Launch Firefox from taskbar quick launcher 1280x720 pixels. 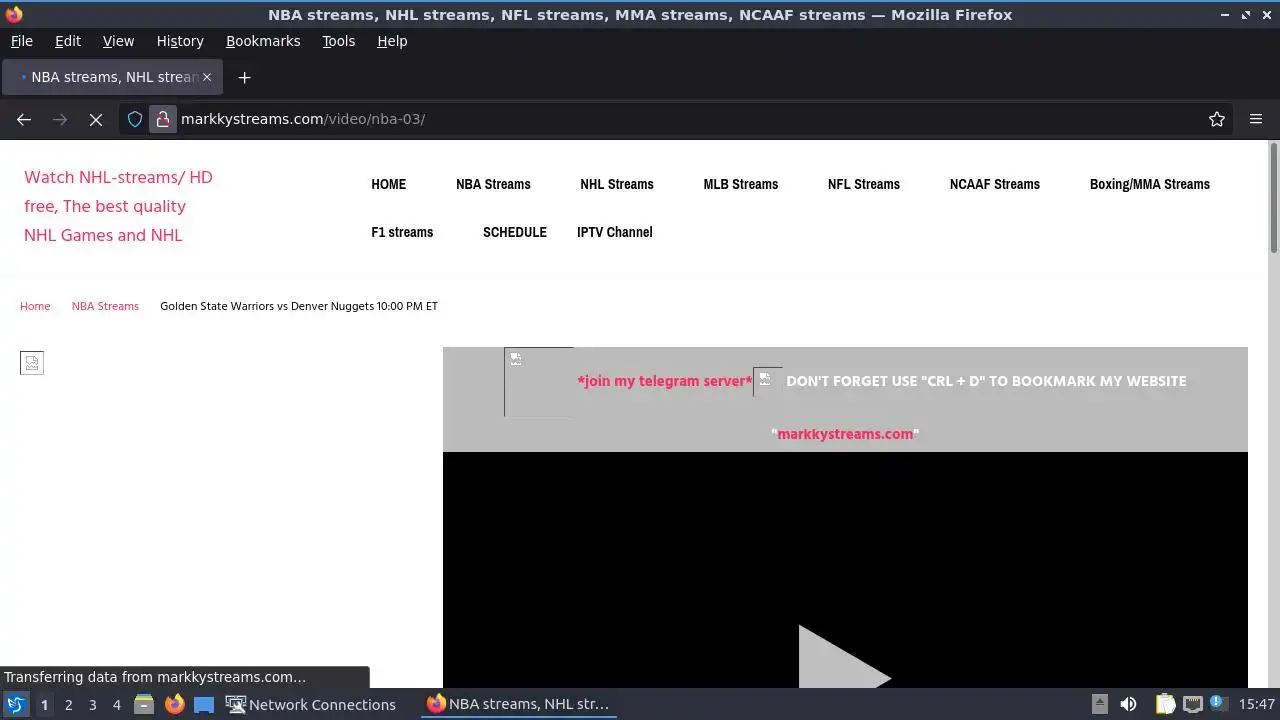[x=174, y=704]
